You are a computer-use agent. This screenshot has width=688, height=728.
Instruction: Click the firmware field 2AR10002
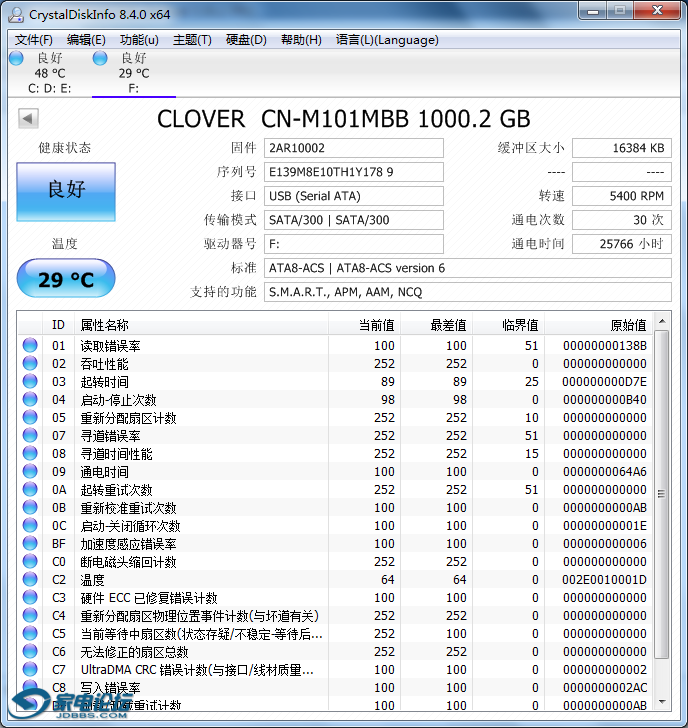353,148
